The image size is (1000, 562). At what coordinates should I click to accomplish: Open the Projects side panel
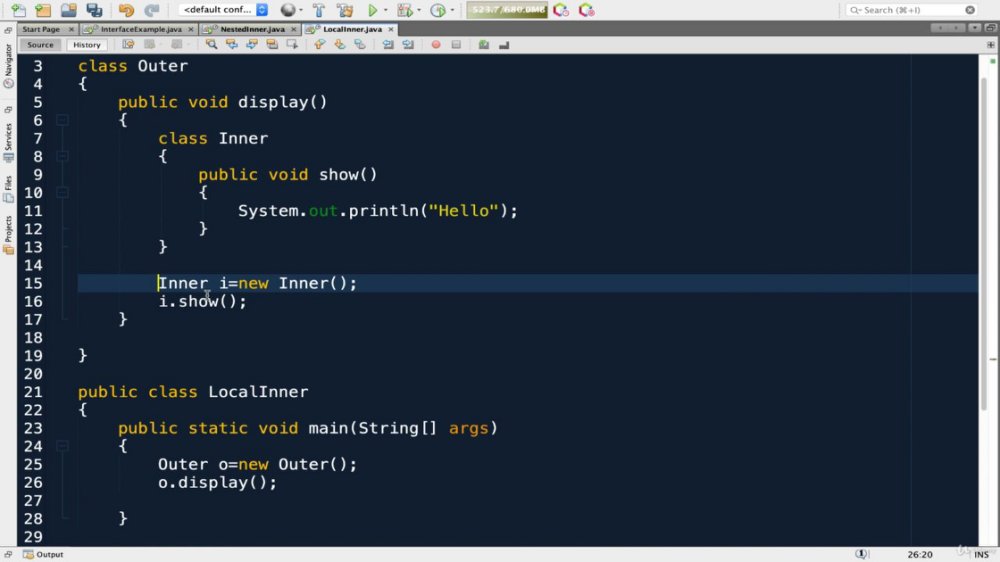8,235
